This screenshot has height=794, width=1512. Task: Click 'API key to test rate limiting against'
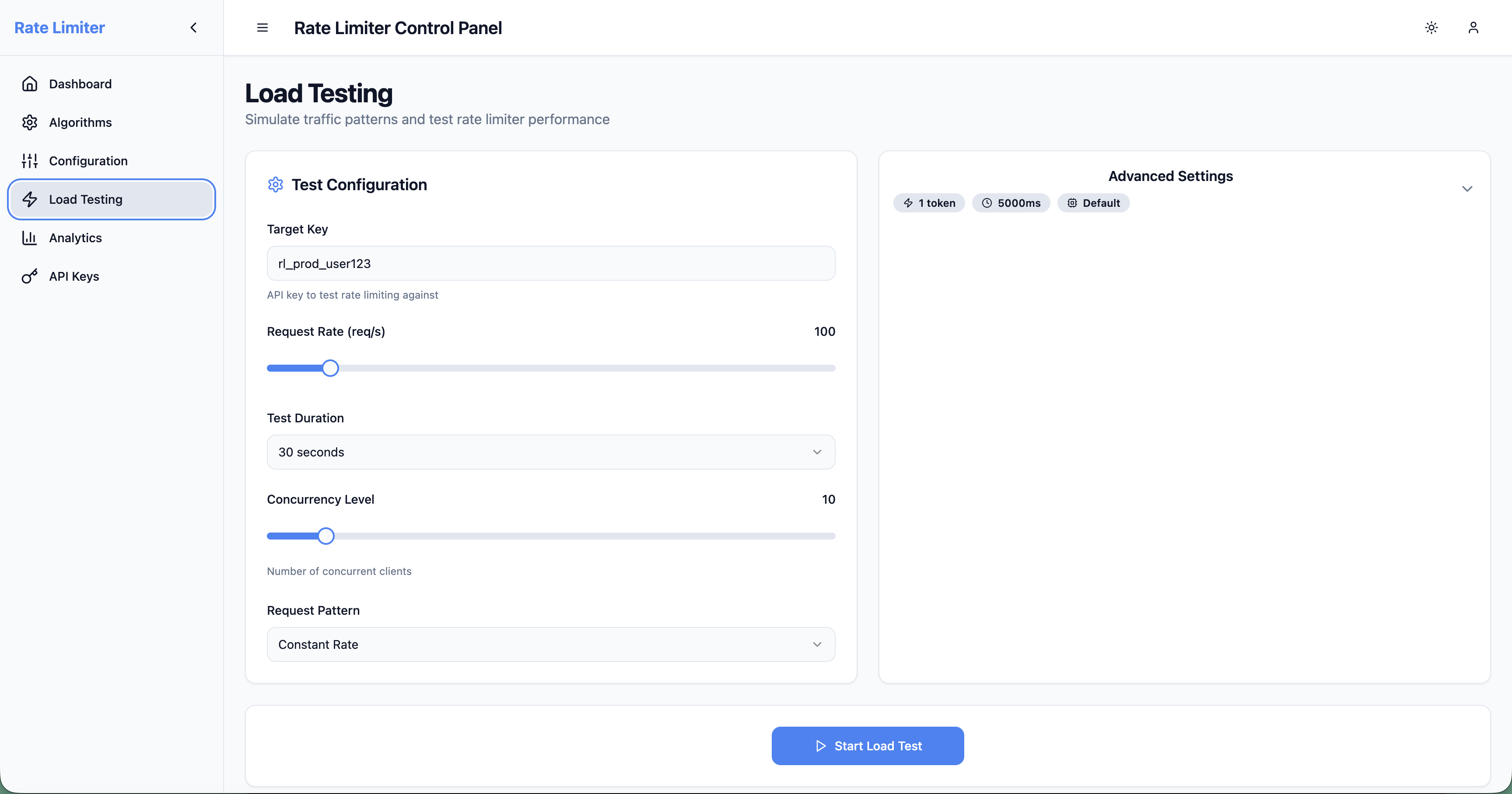[352, 295]
